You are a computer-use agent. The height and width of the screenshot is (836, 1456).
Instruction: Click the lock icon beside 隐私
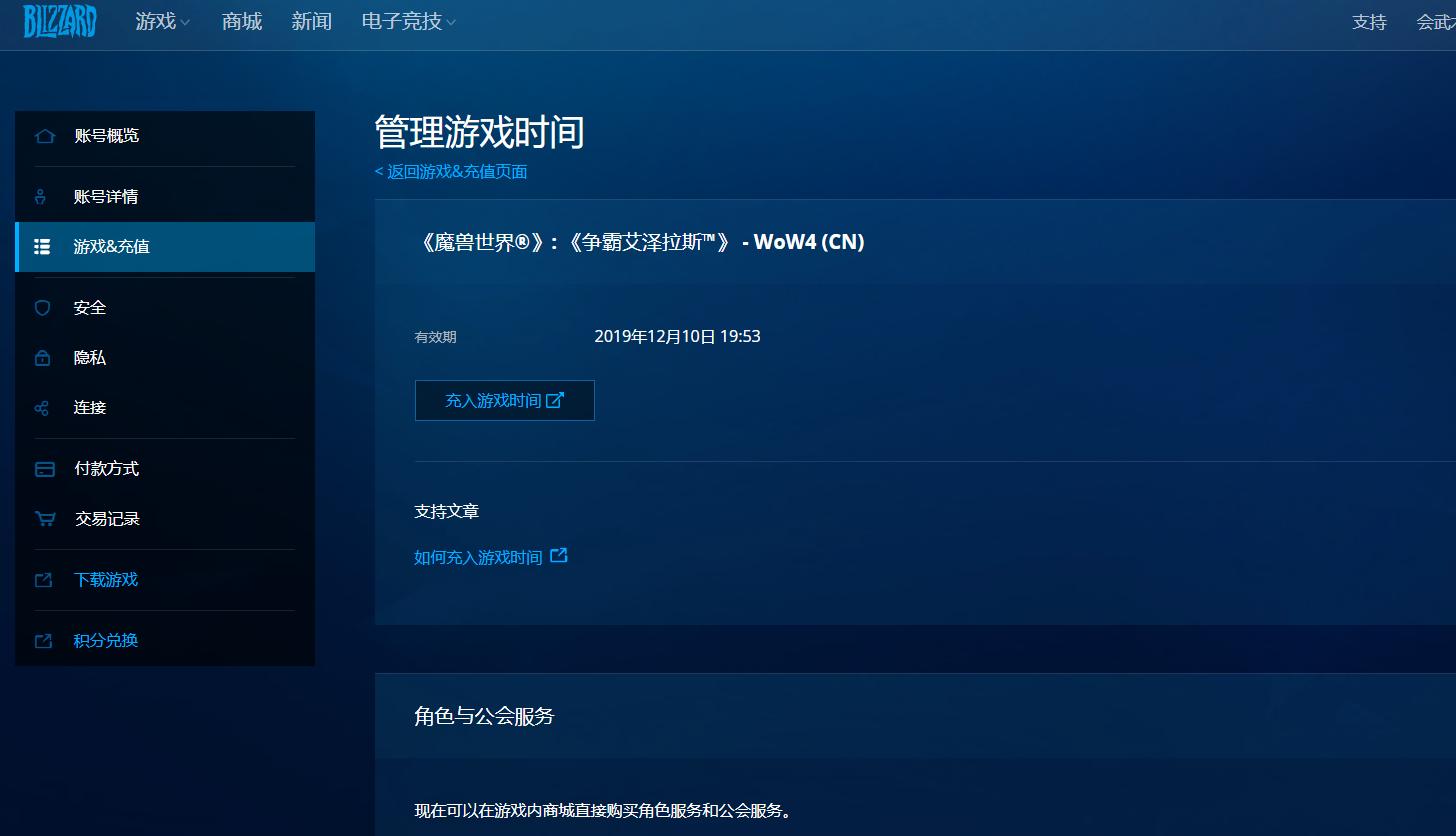coord(44,357)
